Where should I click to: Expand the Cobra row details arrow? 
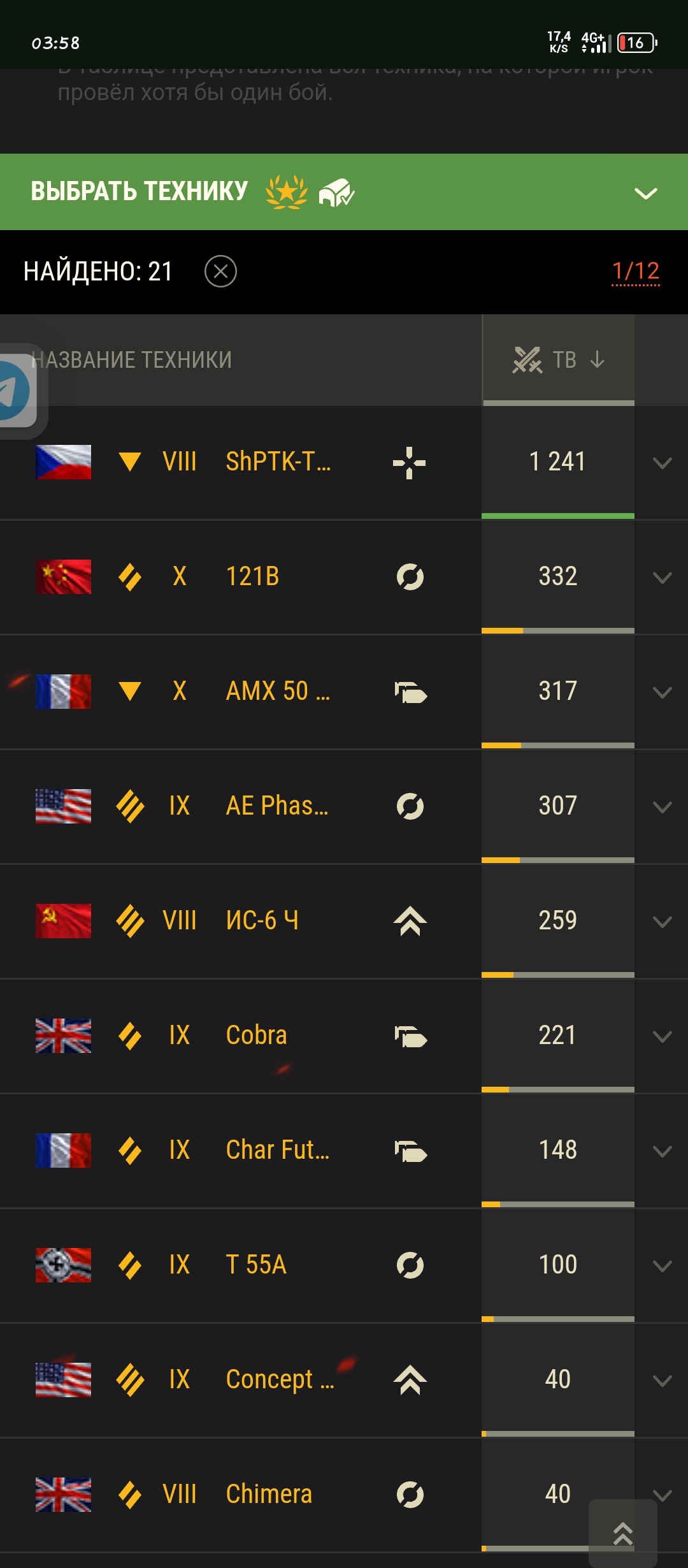click(x=663, y=1036)
